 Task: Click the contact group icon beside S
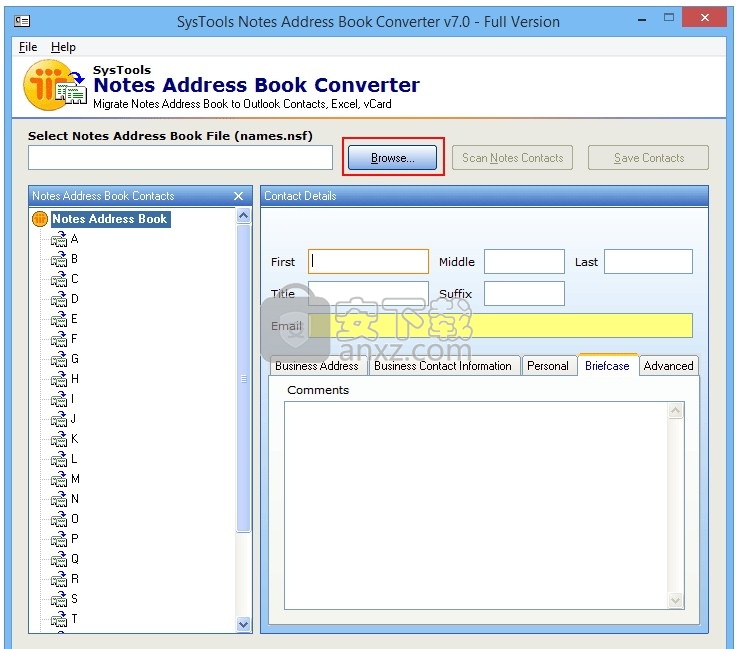[x=59, y=599]
